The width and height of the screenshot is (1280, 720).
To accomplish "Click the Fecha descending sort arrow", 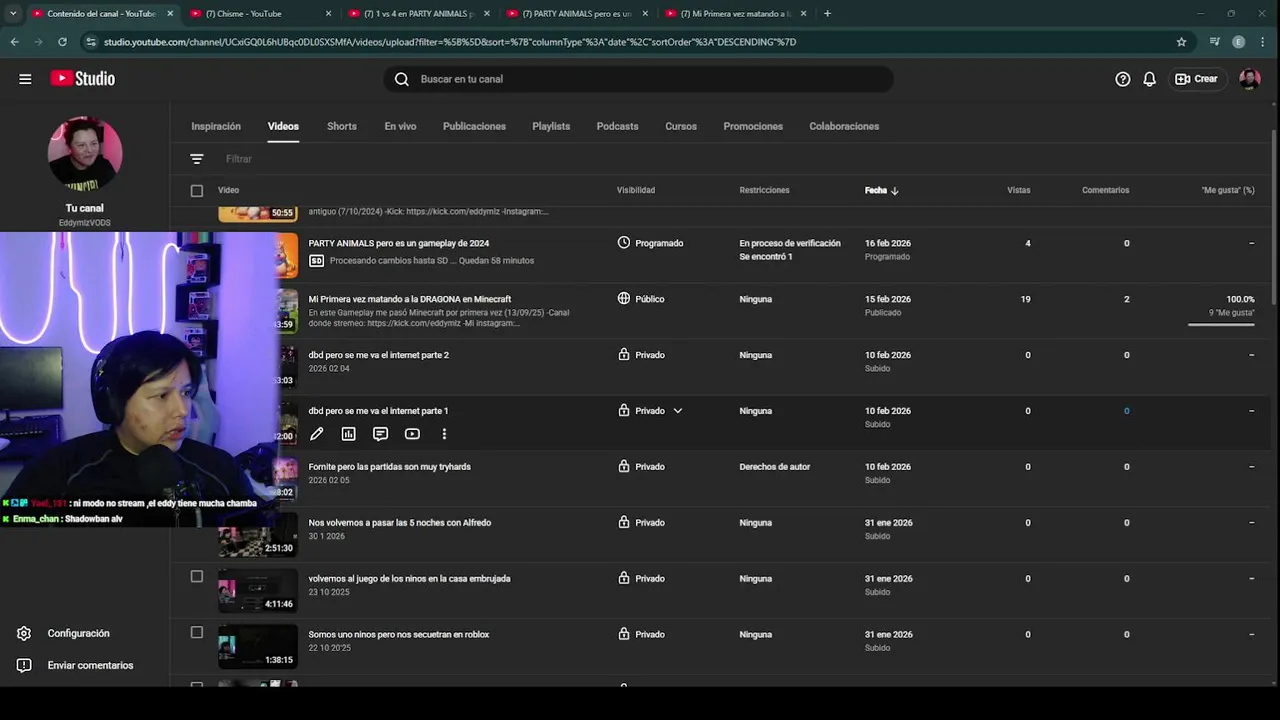I will (894, 190).
